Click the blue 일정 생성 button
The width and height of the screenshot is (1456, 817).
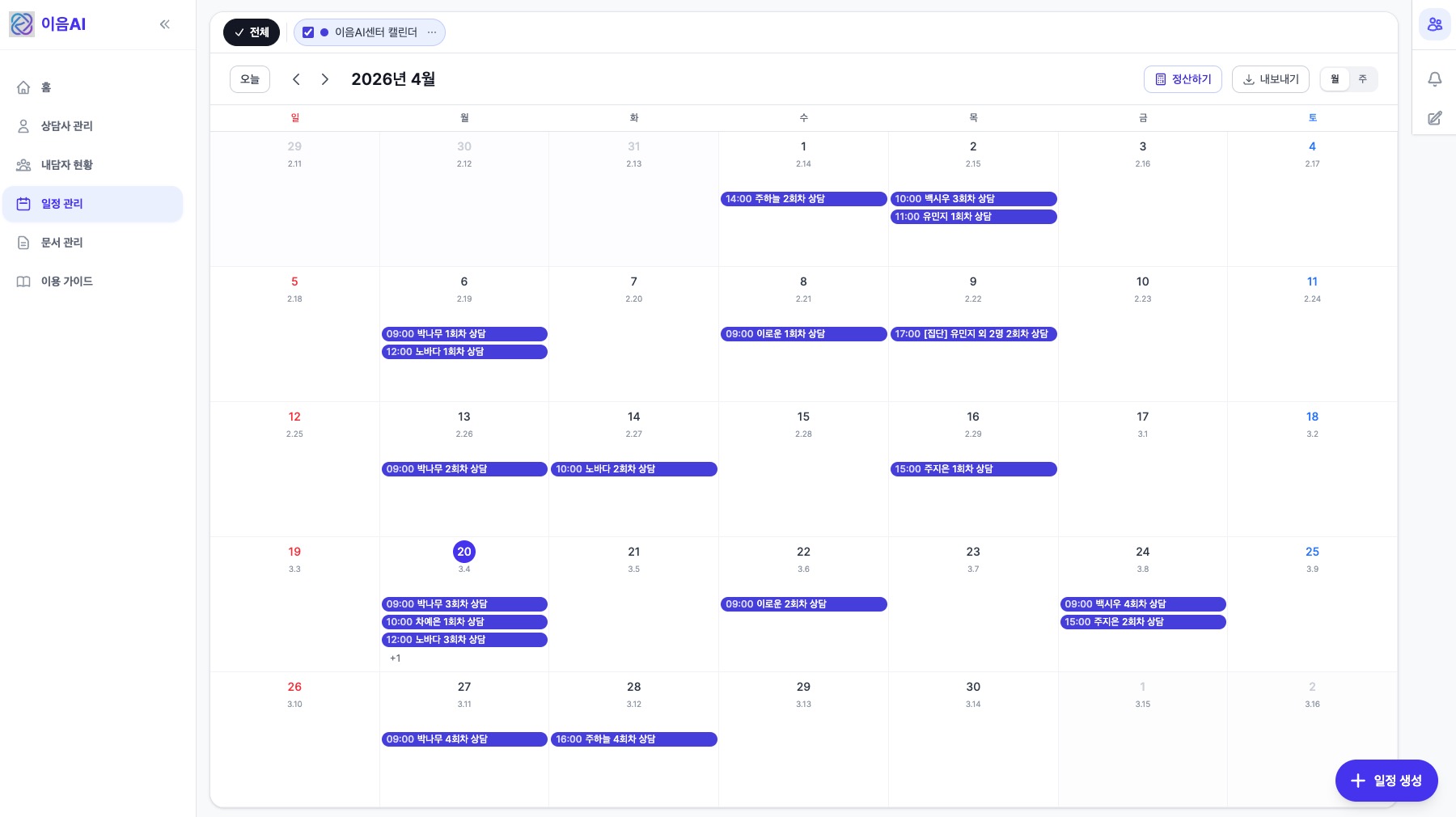coord(1386,781)
